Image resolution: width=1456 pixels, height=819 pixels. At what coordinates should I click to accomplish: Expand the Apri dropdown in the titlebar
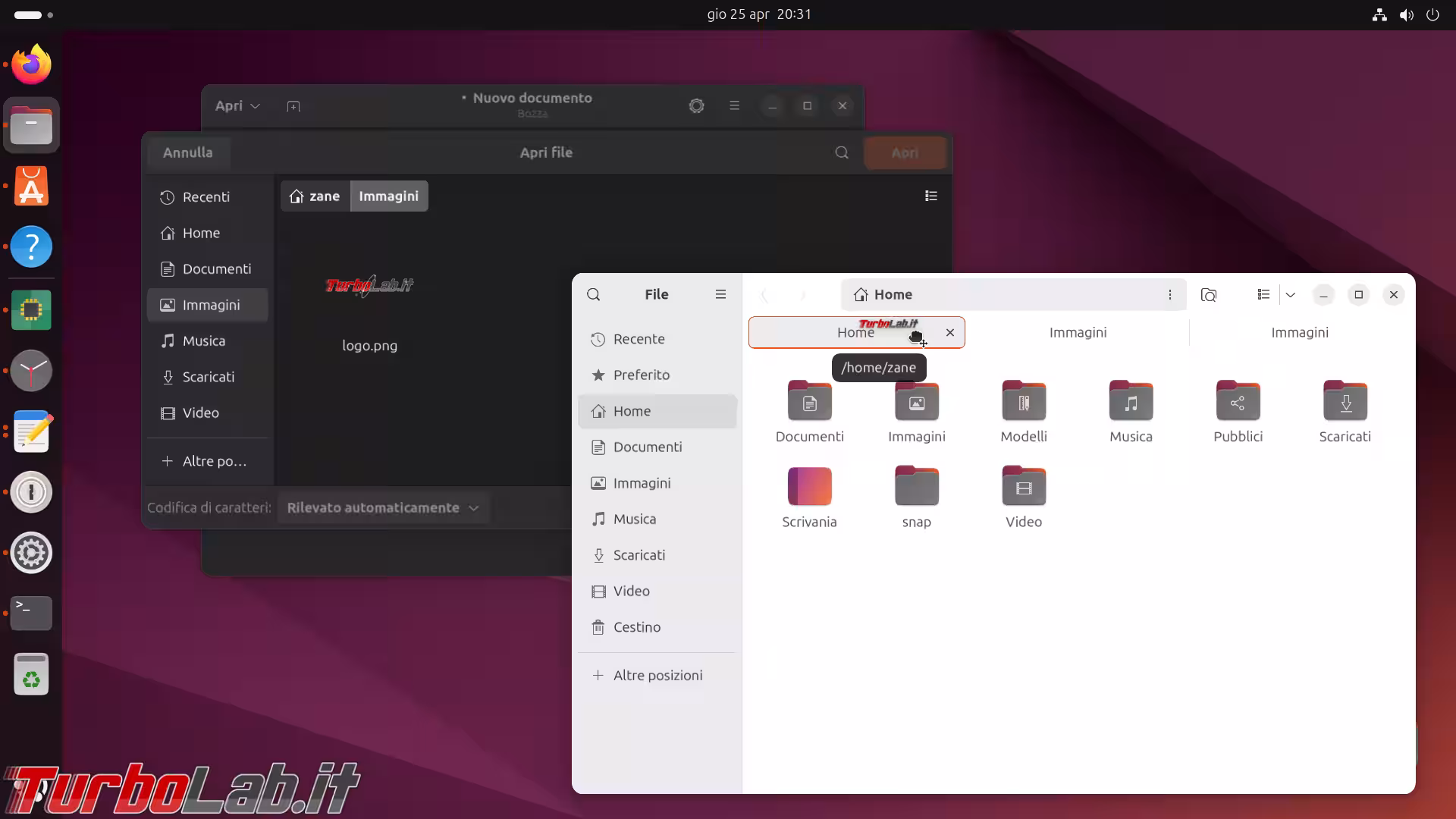[x=237, y=105]
